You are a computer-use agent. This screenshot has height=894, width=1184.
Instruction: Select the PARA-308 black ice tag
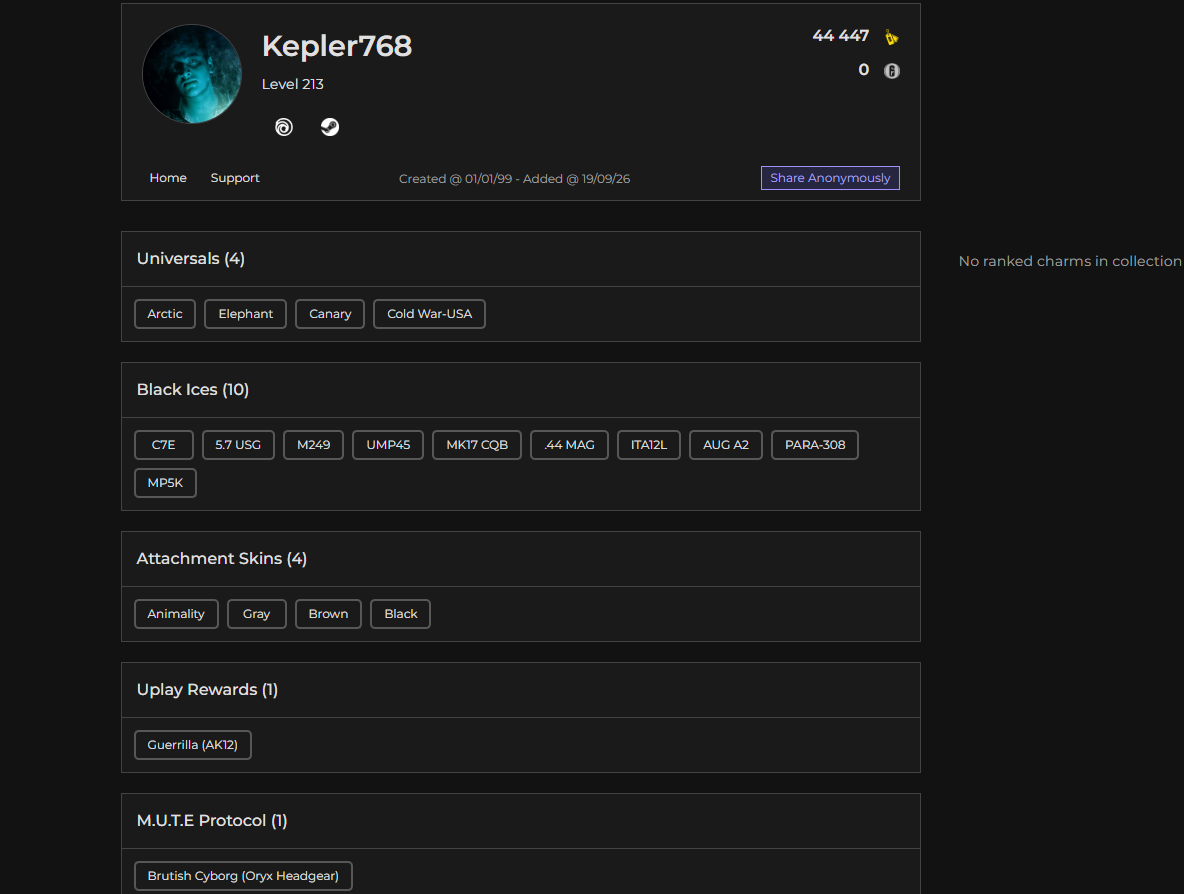tap(815, 445)
